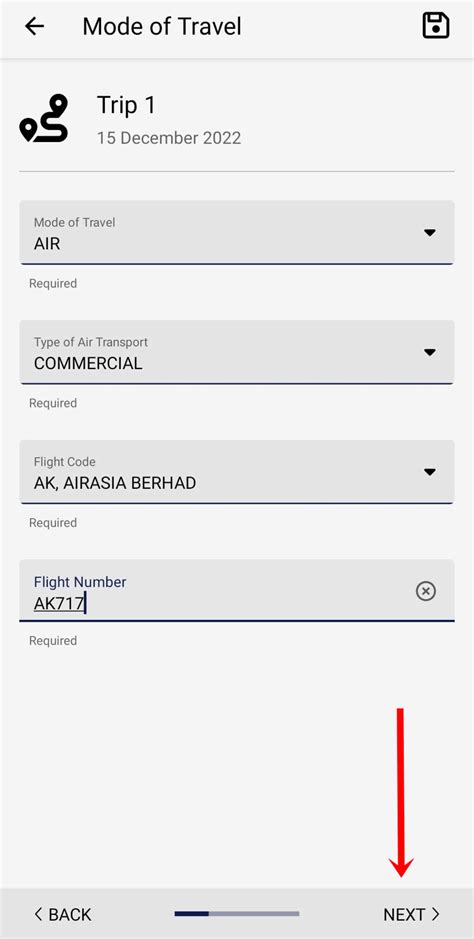Tap the Trip 1 heading
Image resolution: width=474 pixels, height=939 pixels.
(x=126, y=105)
